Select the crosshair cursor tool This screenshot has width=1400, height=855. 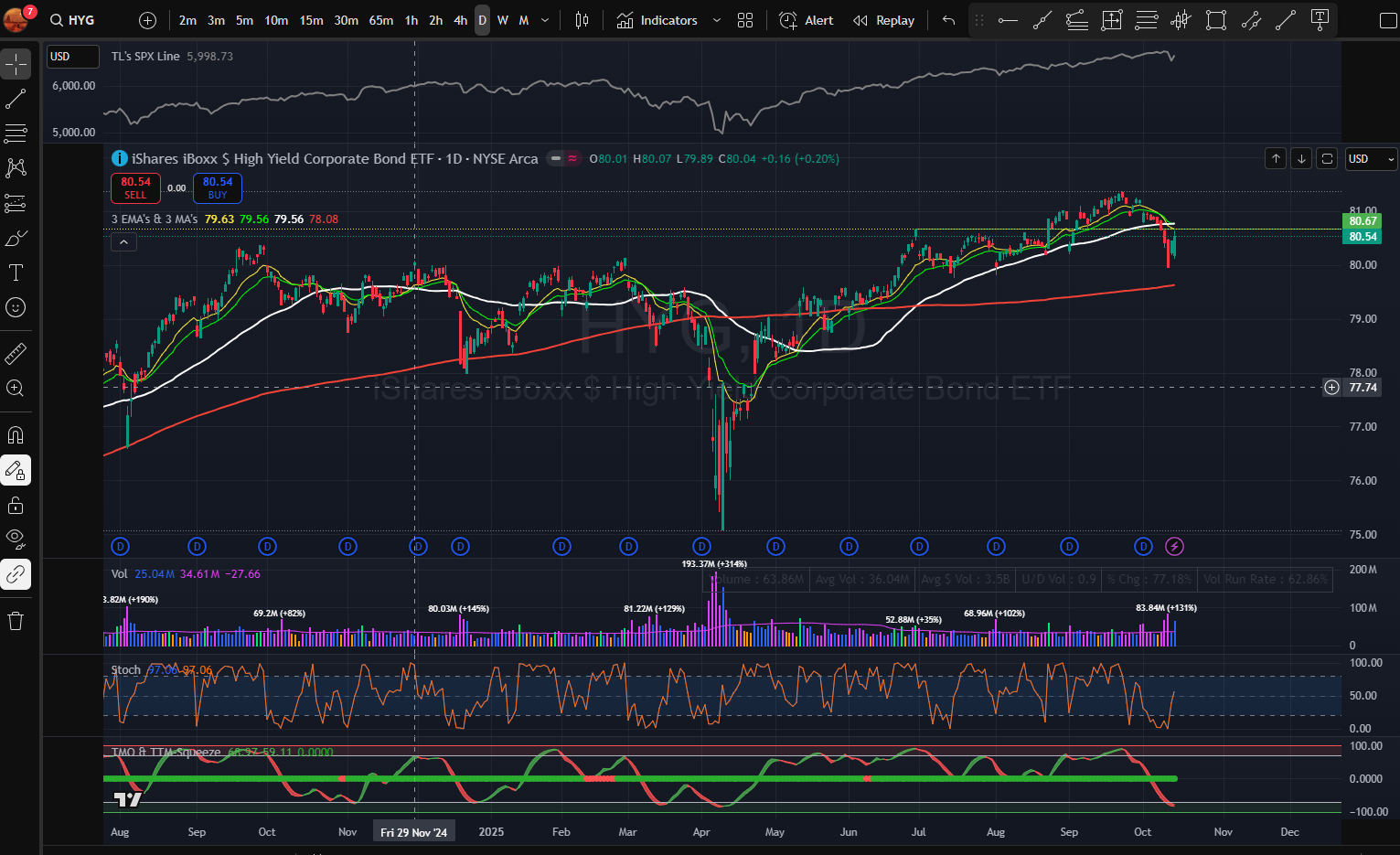click(16, 64)
